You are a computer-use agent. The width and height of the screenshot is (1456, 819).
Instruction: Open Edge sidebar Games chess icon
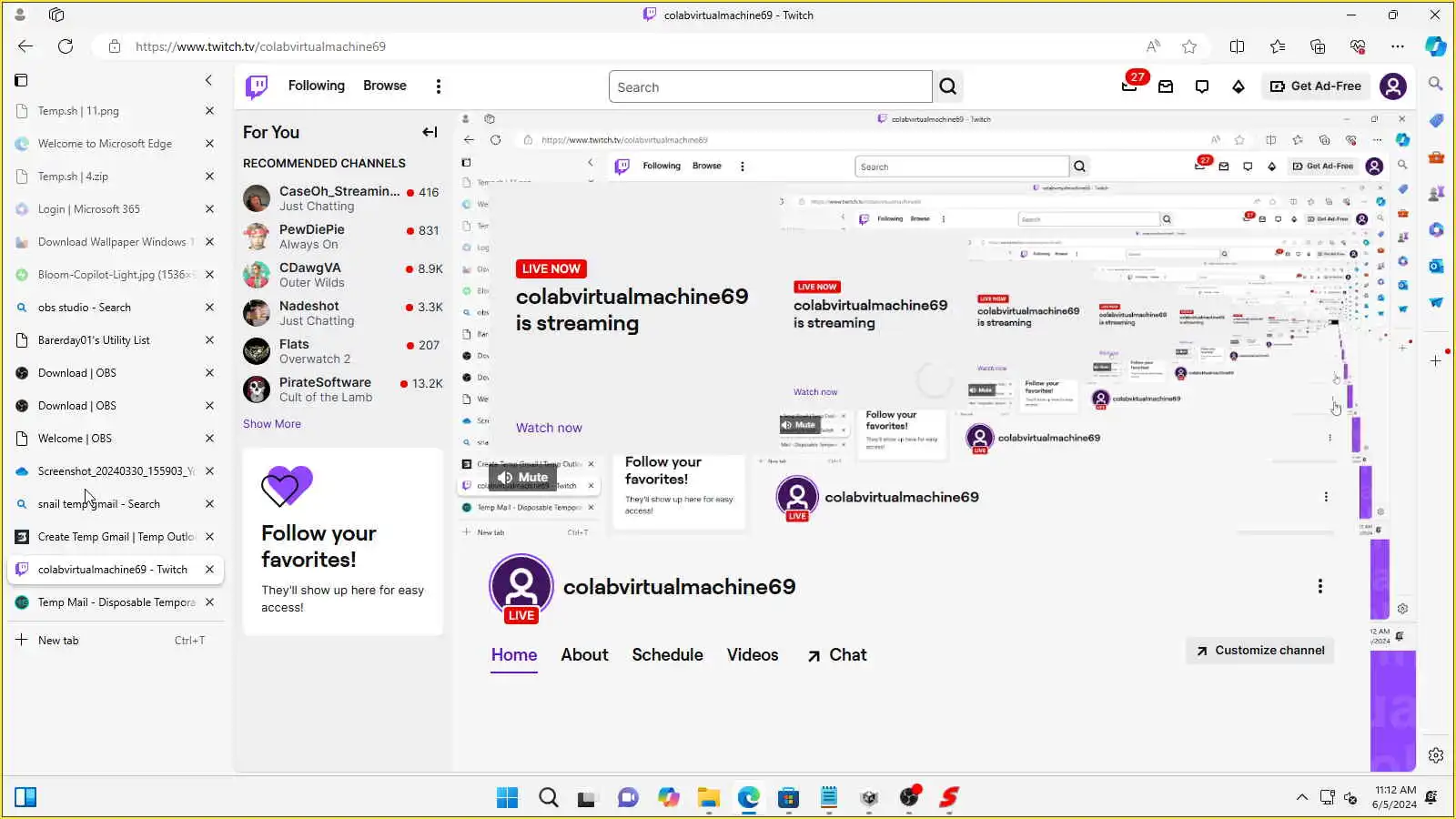tap(1436, 194)
